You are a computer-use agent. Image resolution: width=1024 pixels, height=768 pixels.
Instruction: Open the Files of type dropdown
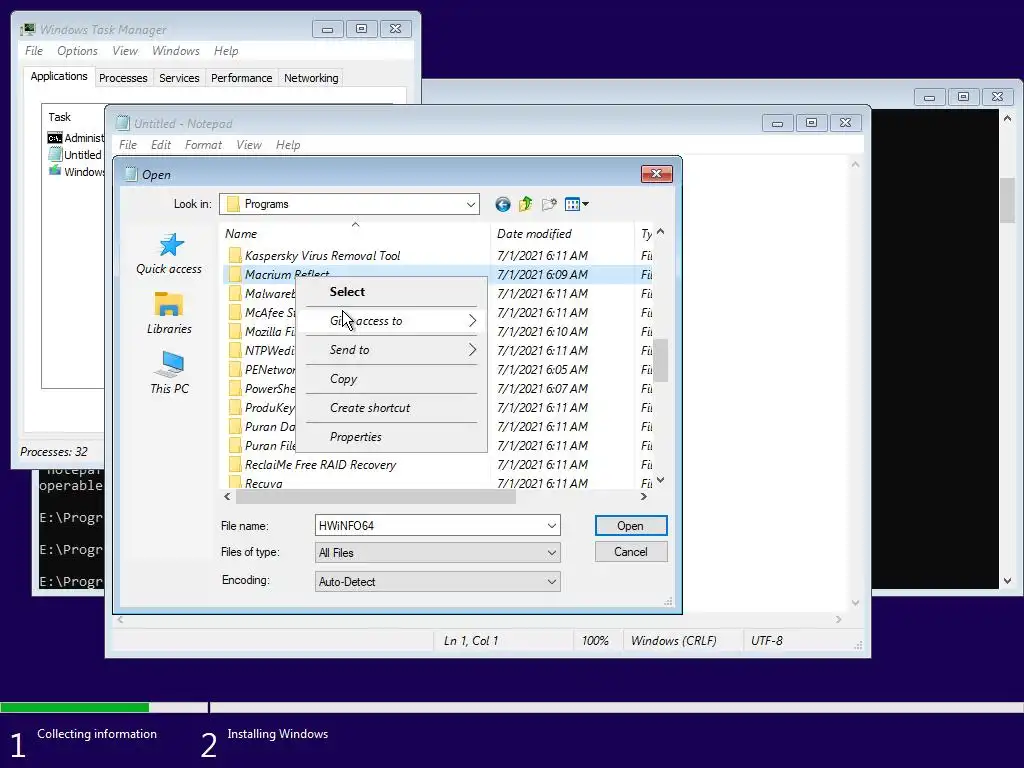coord(438,552)
